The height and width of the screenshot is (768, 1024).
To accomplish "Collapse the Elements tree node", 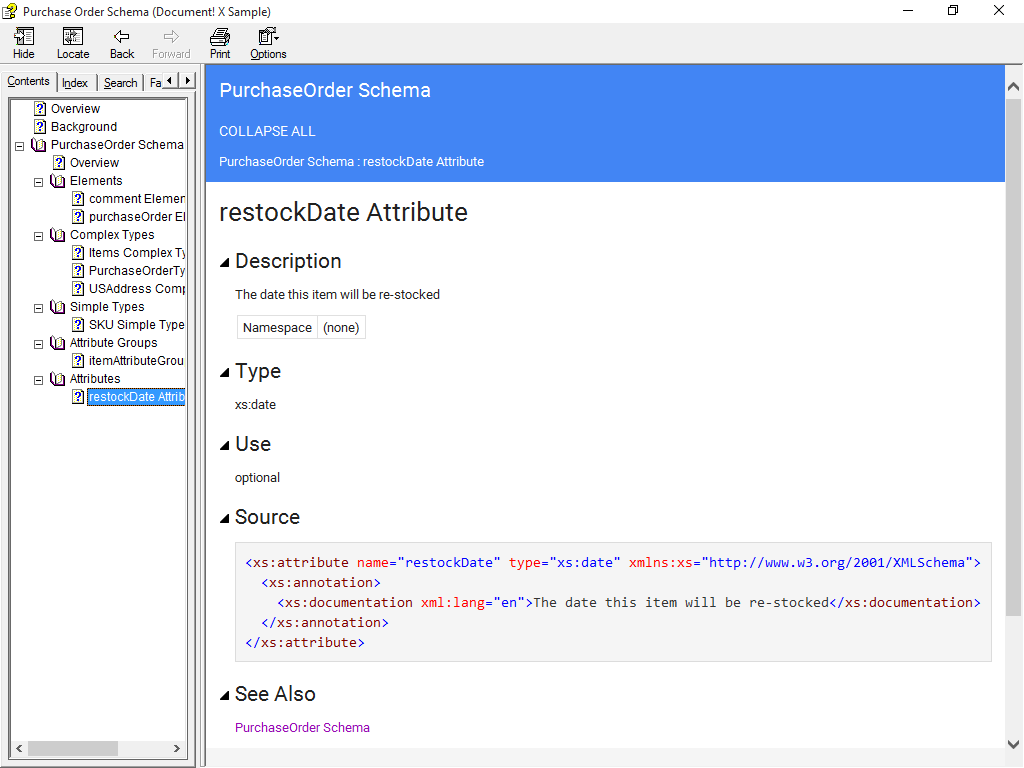I will pos(39,182).
